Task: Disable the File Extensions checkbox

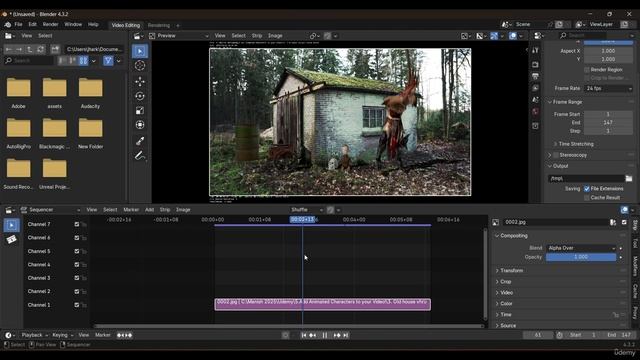Action: pyautogui.click(x=587, y=189)
